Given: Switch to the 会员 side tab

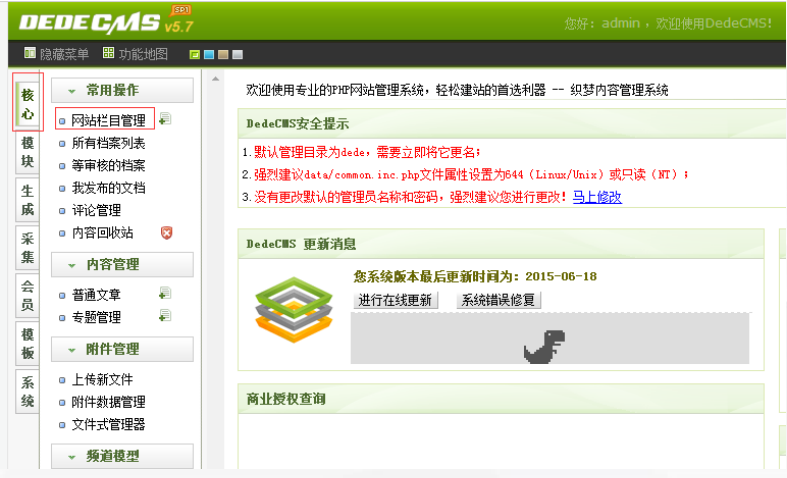Looking at the screenshot, I should coord(28,296).
